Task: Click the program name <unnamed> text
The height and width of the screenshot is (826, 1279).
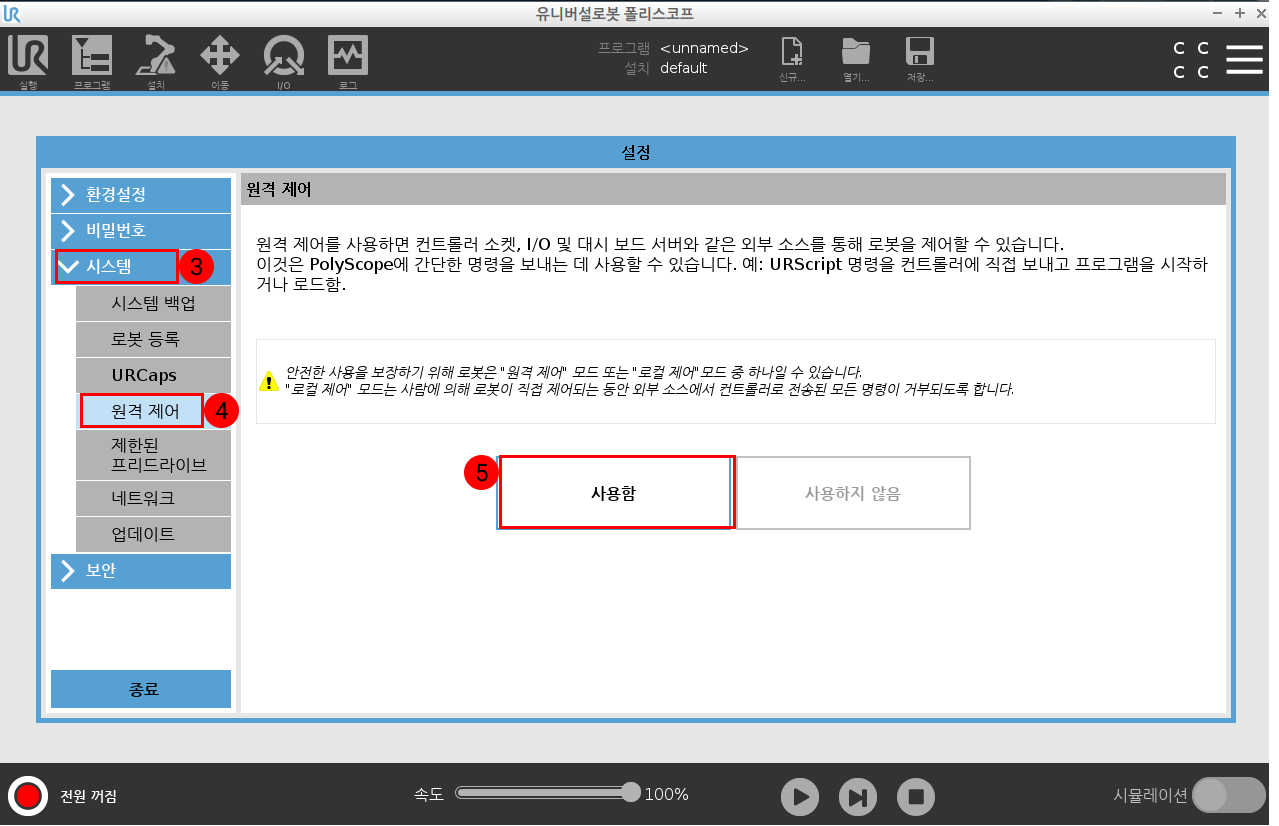Action: 704,48
